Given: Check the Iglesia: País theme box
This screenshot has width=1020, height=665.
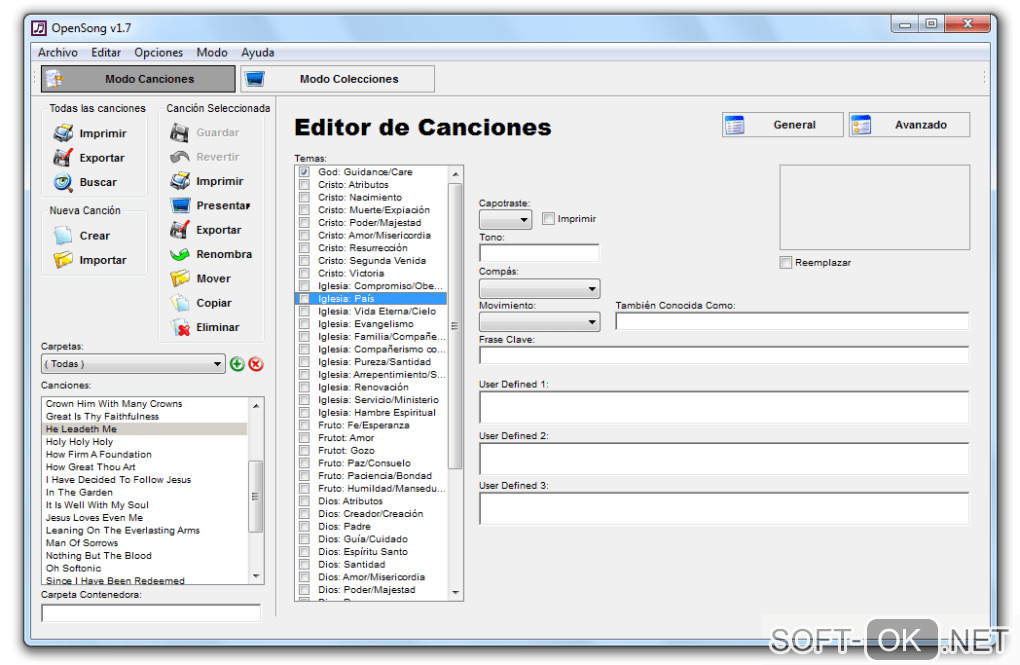Looking at the screenshot, I should 304,299.
